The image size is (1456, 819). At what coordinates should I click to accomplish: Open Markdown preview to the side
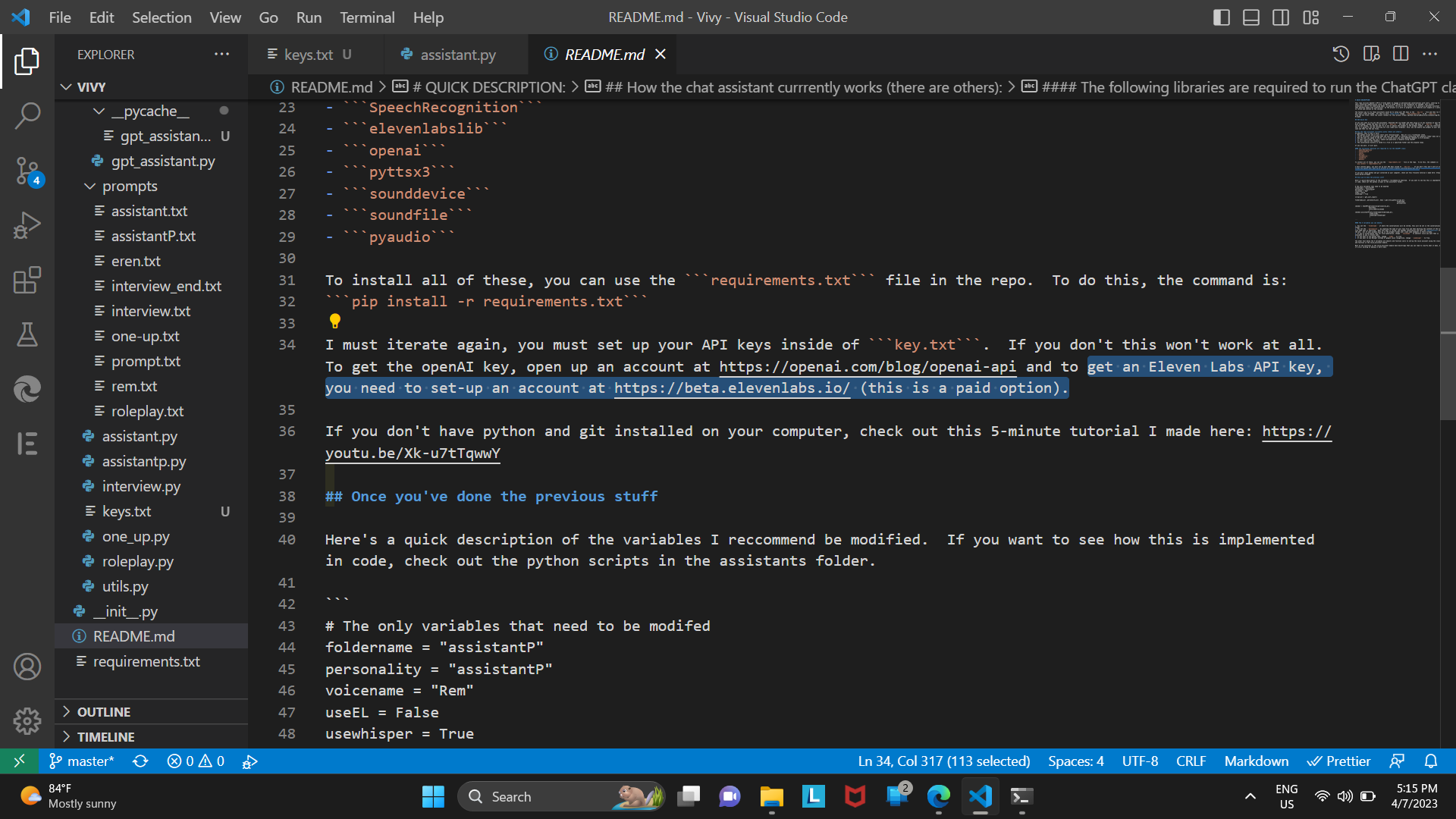[1371, 54]
